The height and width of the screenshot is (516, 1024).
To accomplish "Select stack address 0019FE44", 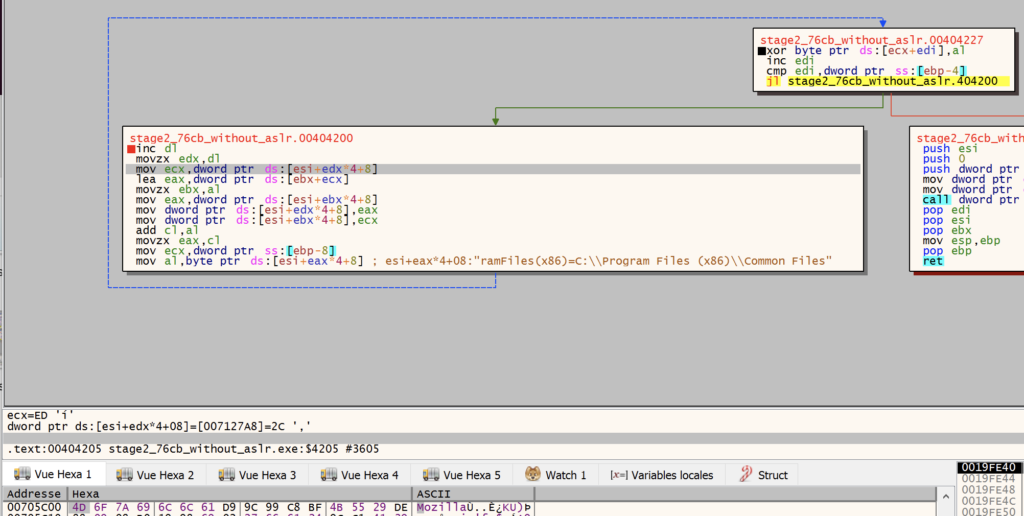I will pos(989,479).
